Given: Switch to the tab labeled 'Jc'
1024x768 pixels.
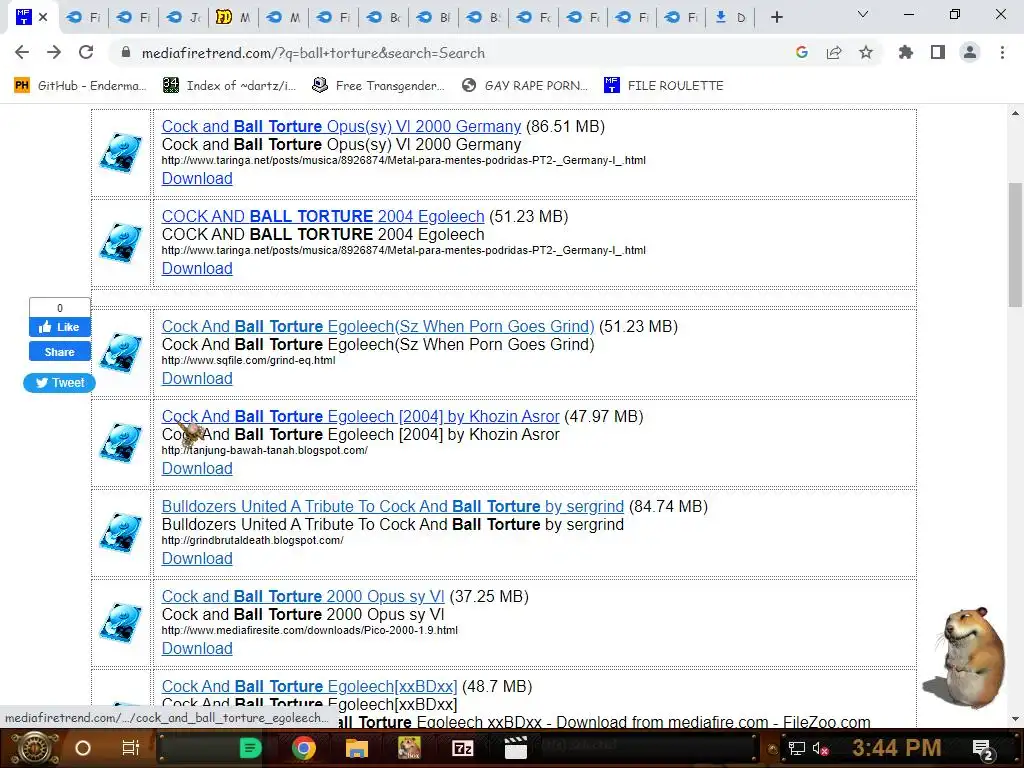Looking at the screenshot, I should pyautogui.click(x=184, y=18).
